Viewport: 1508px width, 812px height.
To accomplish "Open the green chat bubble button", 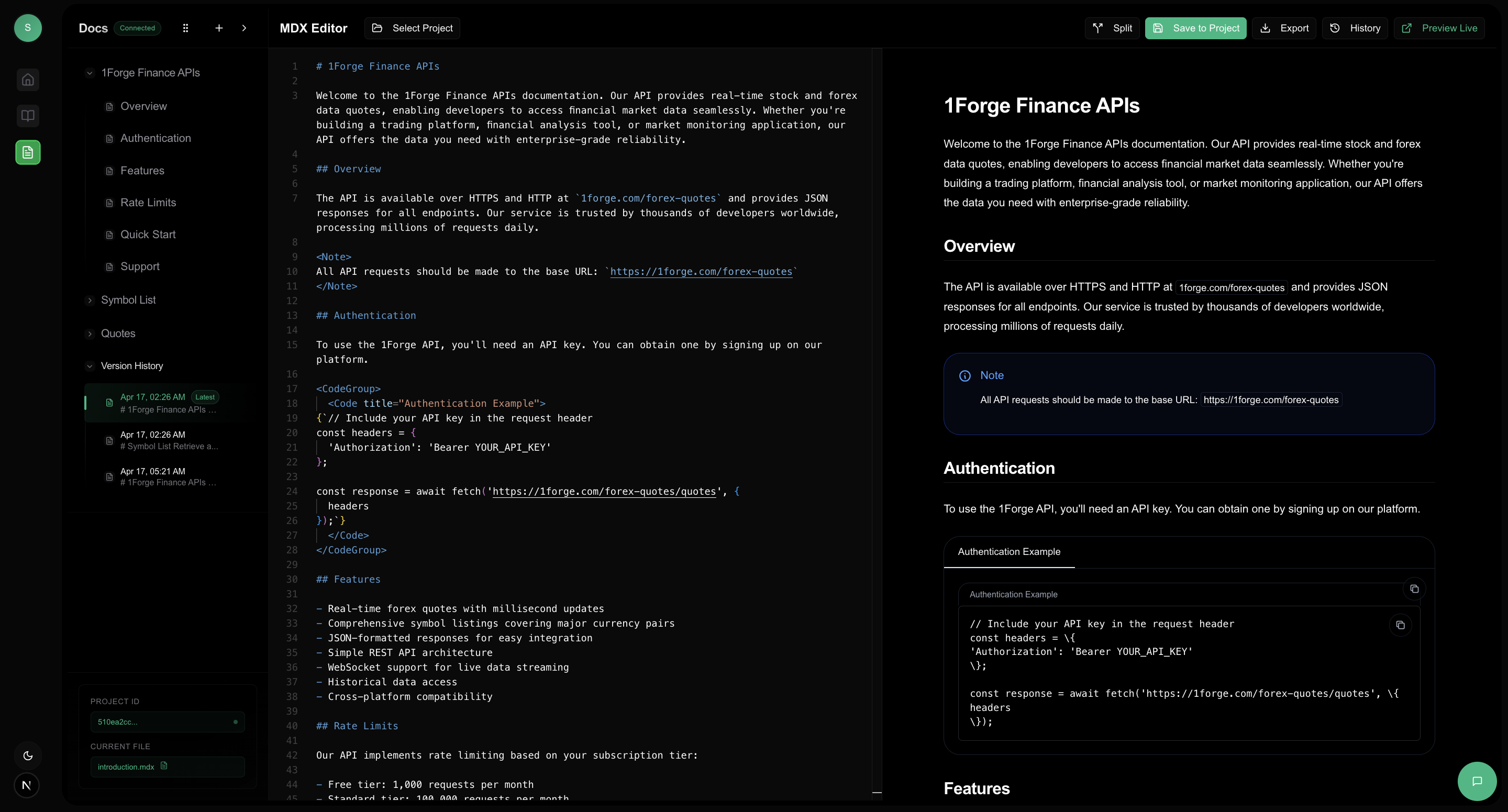I will (1477, 781).
